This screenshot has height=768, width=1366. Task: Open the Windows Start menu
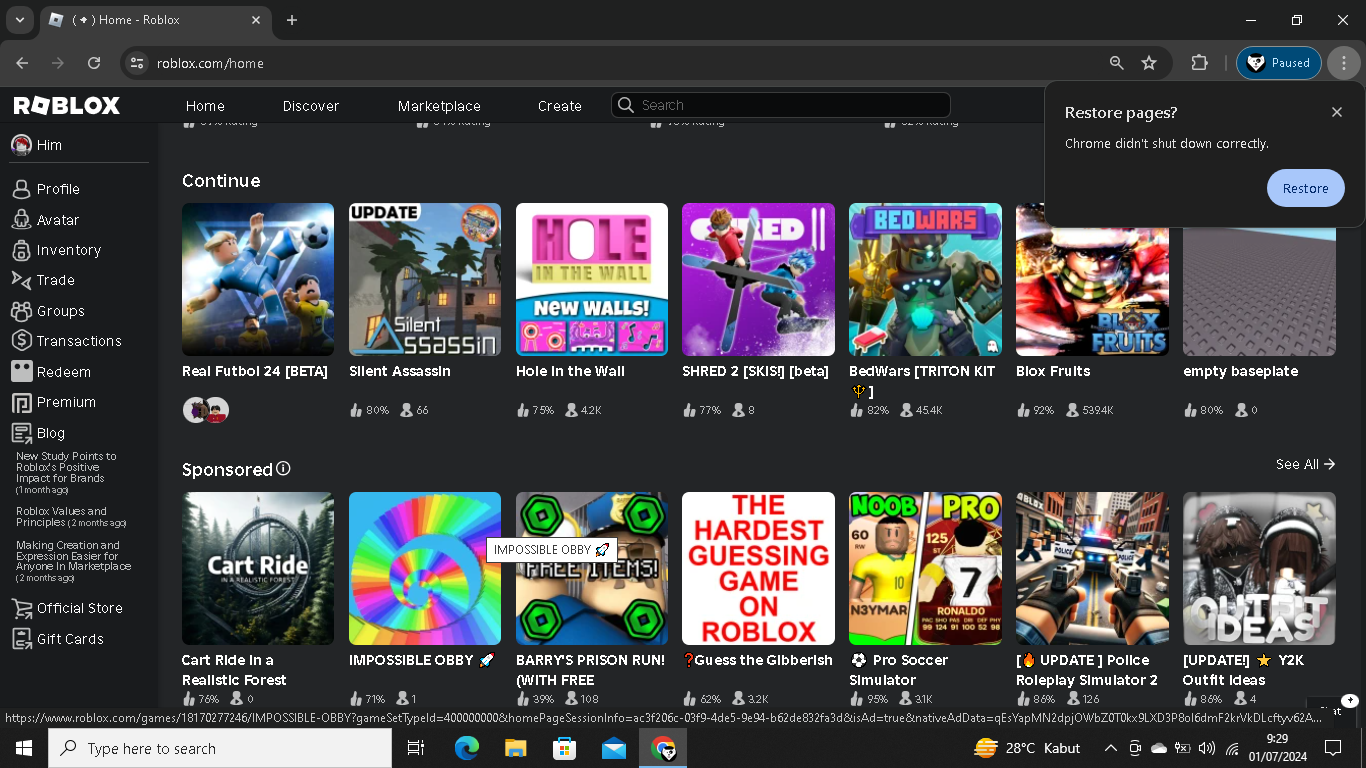pyautogui.click(x=23, y=748)
